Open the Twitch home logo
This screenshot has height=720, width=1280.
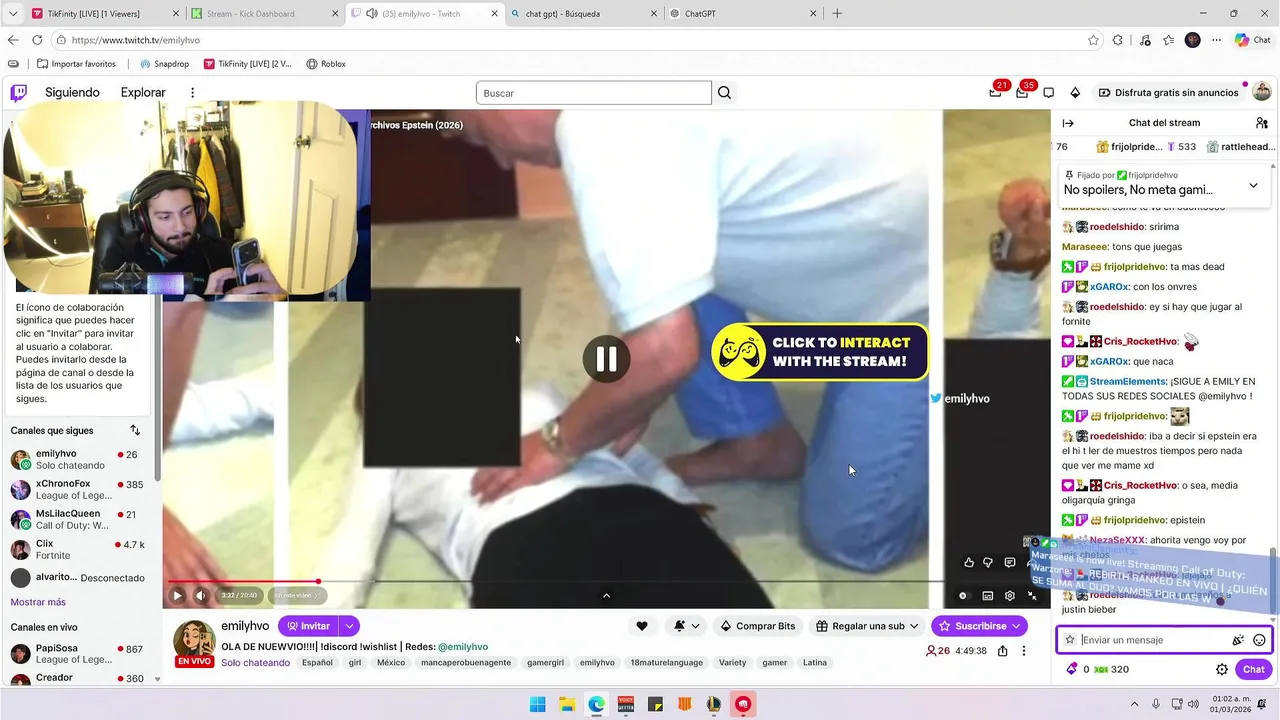(x=19, y=93)
